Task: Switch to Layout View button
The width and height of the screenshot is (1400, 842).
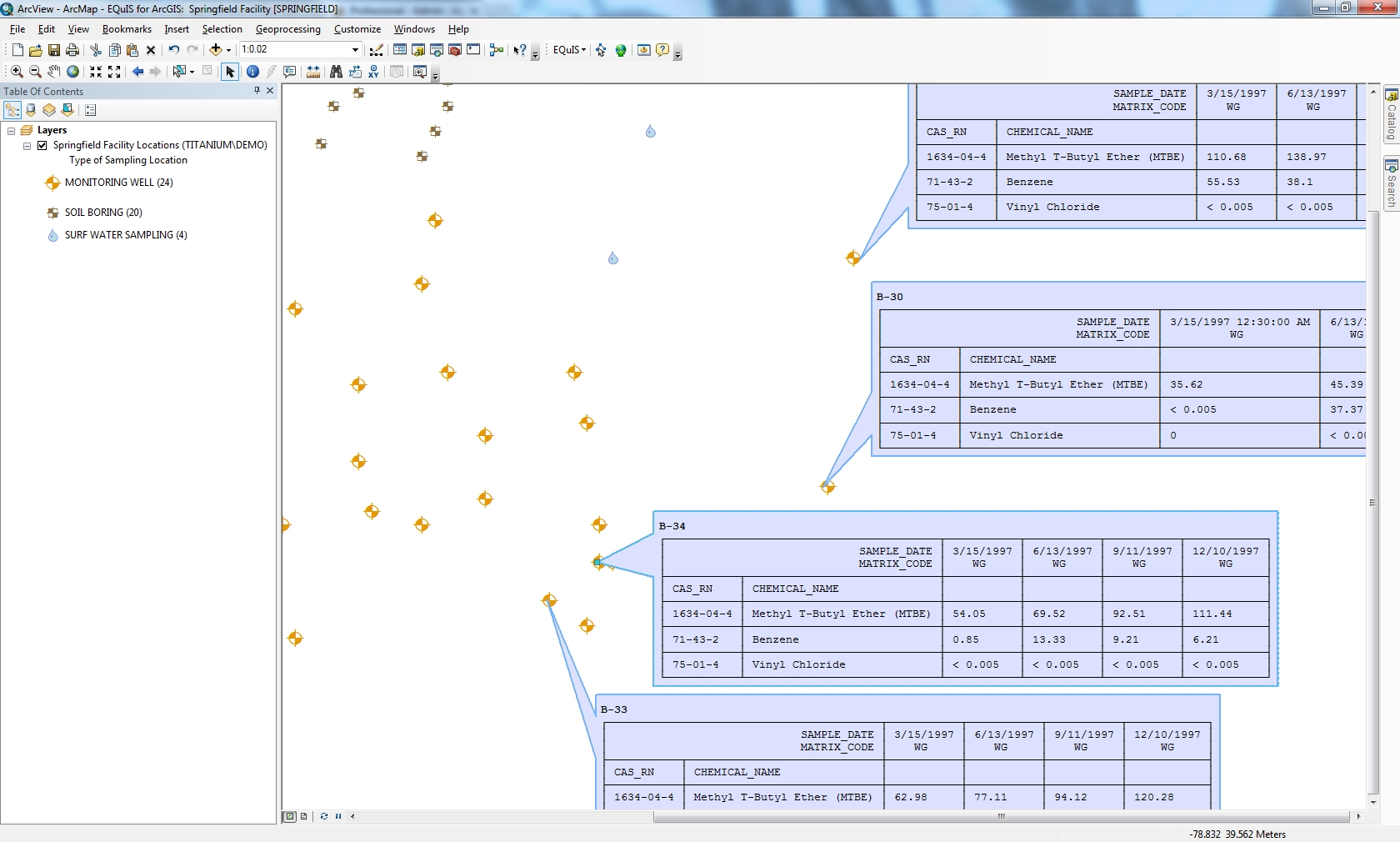Action: click(x=304, y=816)
